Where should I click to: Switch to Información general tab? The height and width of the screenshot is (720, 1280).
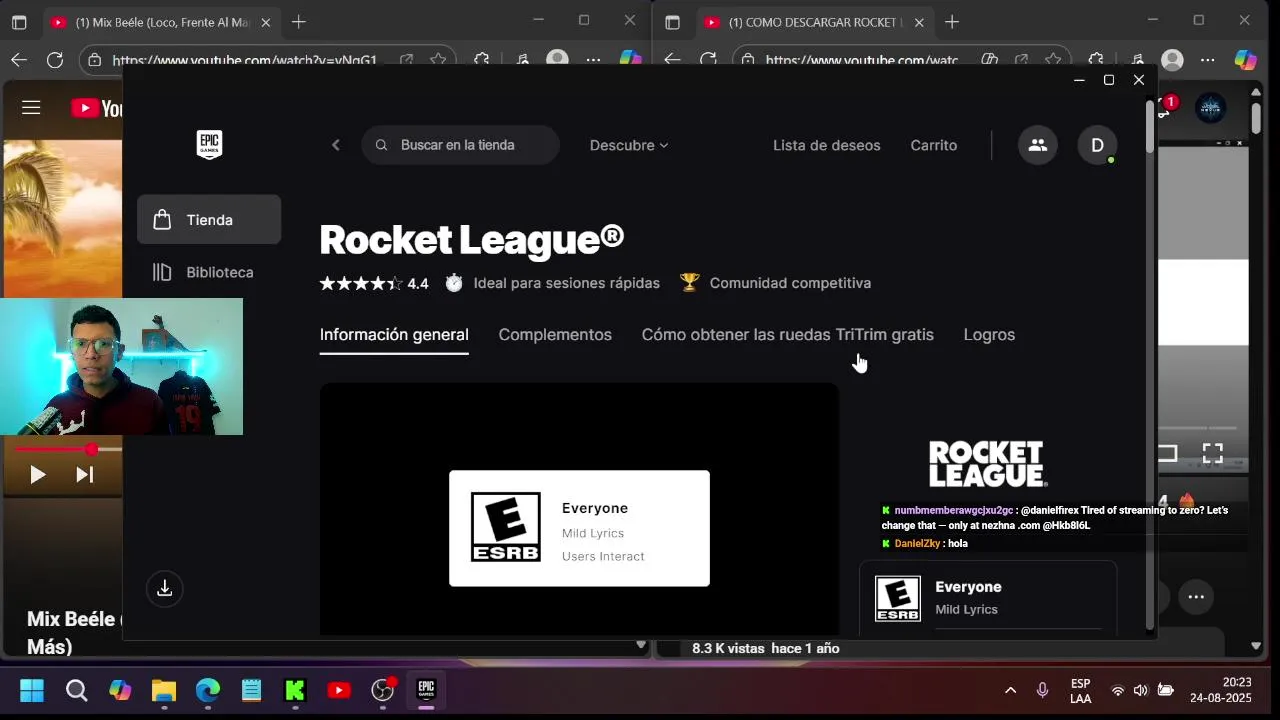pyautogui.click(x=394, y=335)
